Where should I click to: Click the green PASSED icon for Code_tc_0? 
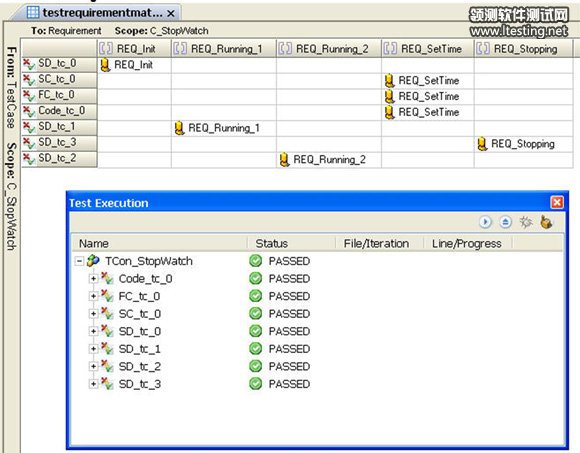click(x=256, y=278)
